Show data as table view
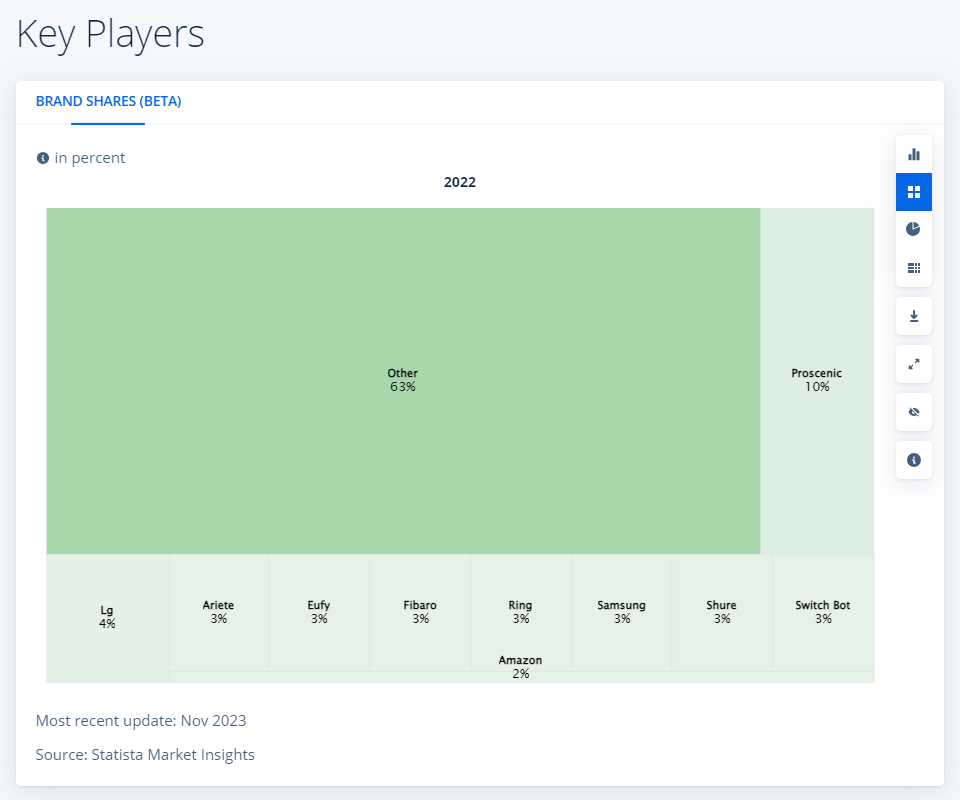 [x=913, y=268]
